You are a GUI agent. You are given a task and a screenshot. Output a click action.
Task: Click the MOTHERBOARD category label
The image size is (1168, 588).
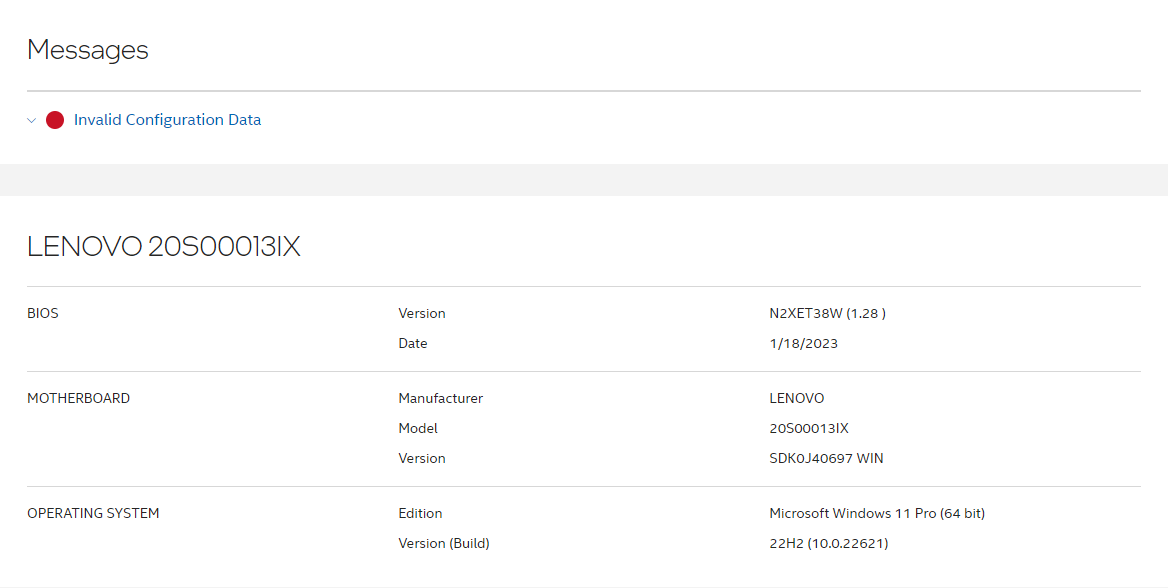coord(78,398)
